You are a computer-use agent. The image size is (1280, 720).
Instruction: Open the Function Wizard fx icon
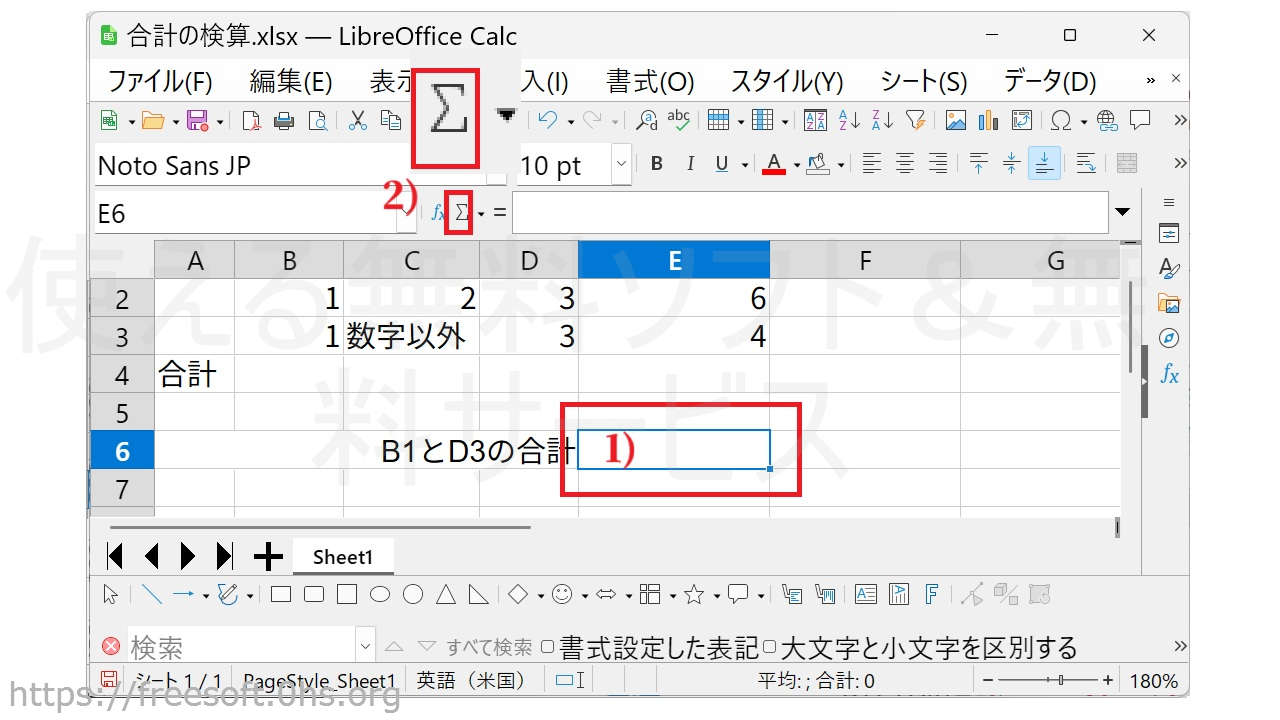tap(438, 213)
